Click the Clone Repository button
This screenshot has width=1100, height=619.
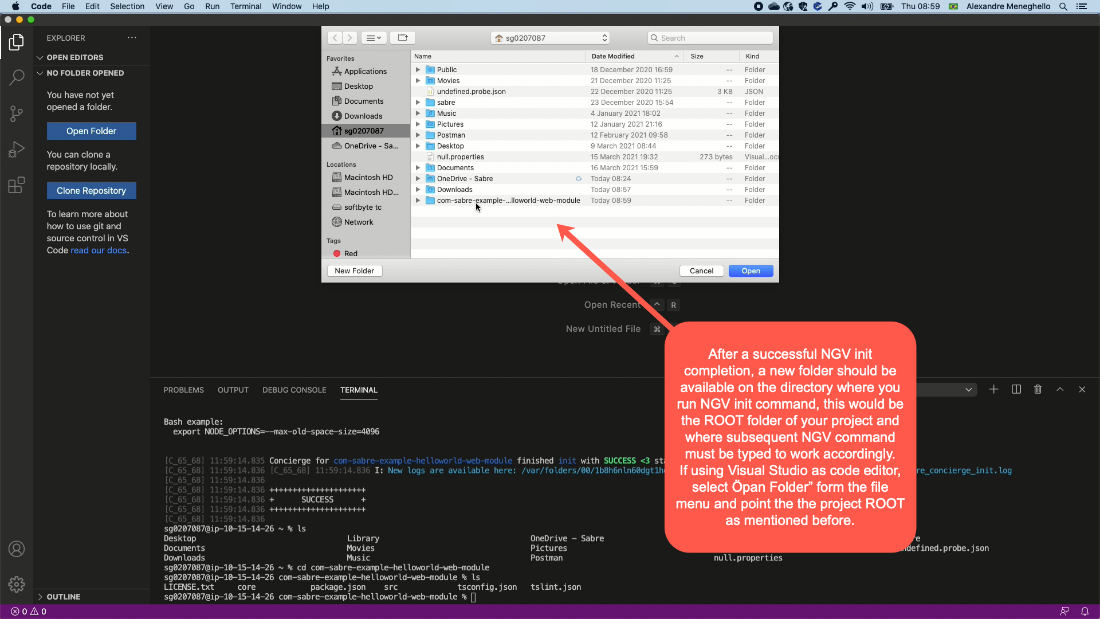[x=91, y=191]
